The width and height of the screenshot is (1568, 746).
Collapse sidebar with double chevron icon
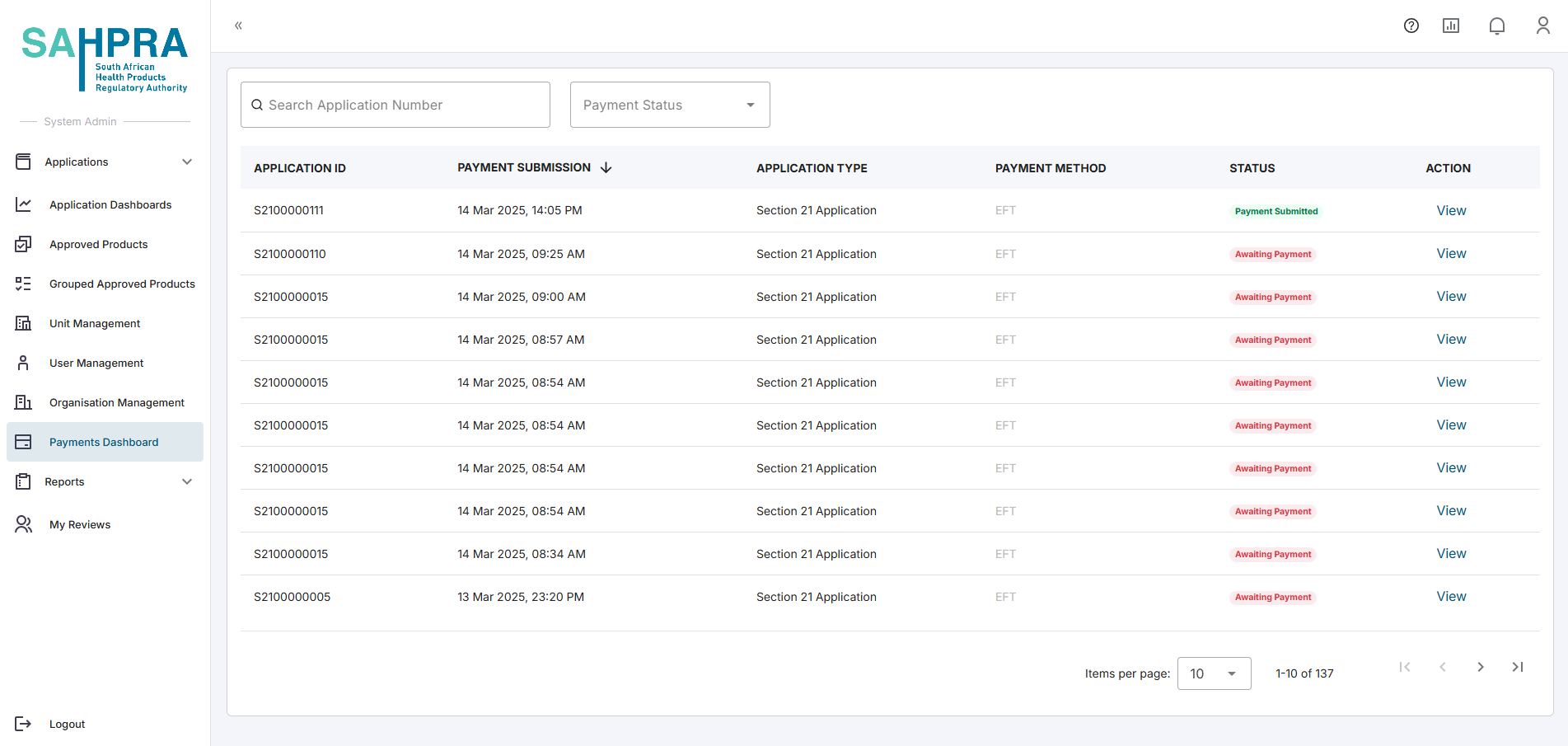tap(238, 26)
